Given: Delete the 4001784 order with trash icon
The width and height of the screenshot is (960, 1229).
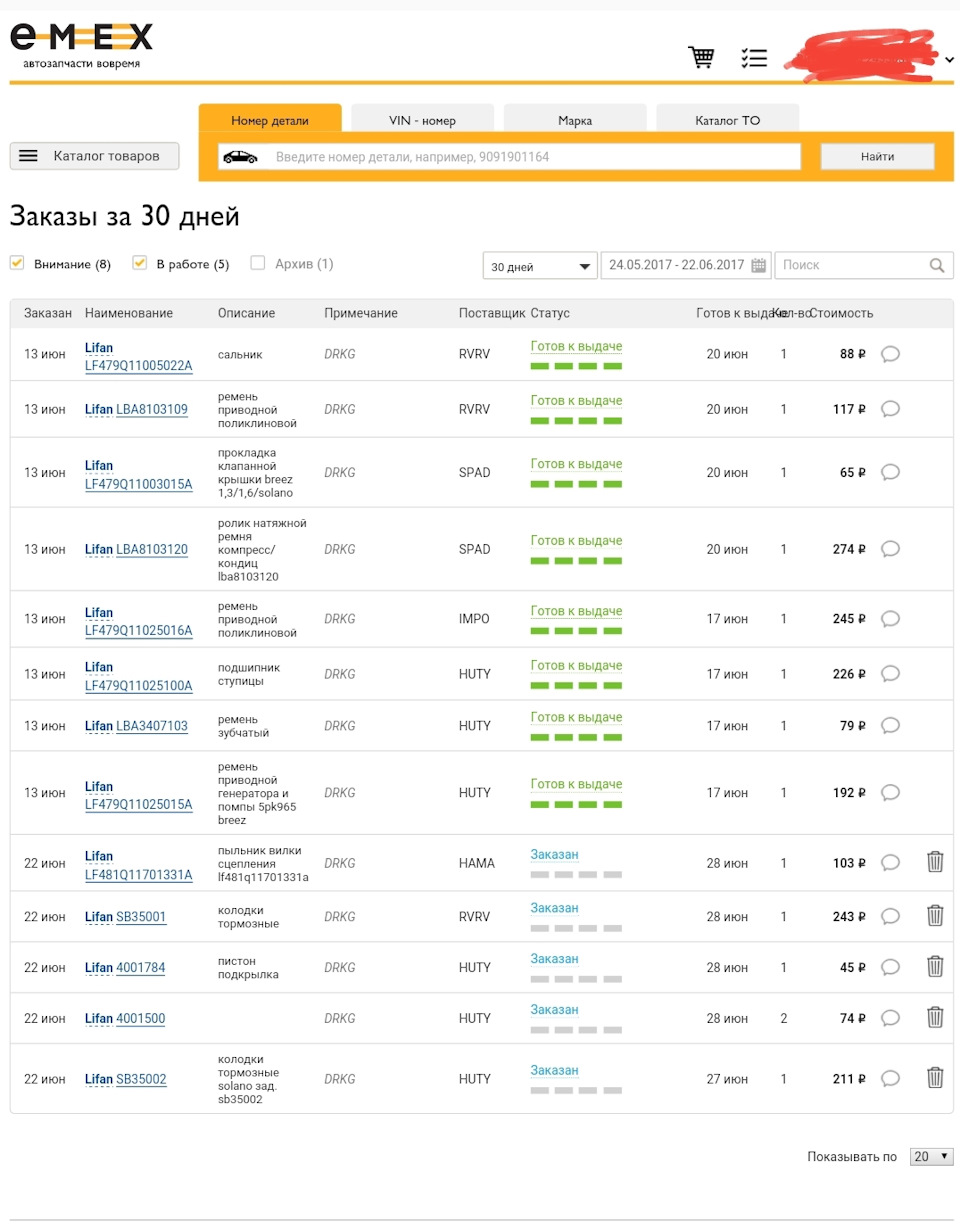Looking at the screenshot, I should [935, 966].
